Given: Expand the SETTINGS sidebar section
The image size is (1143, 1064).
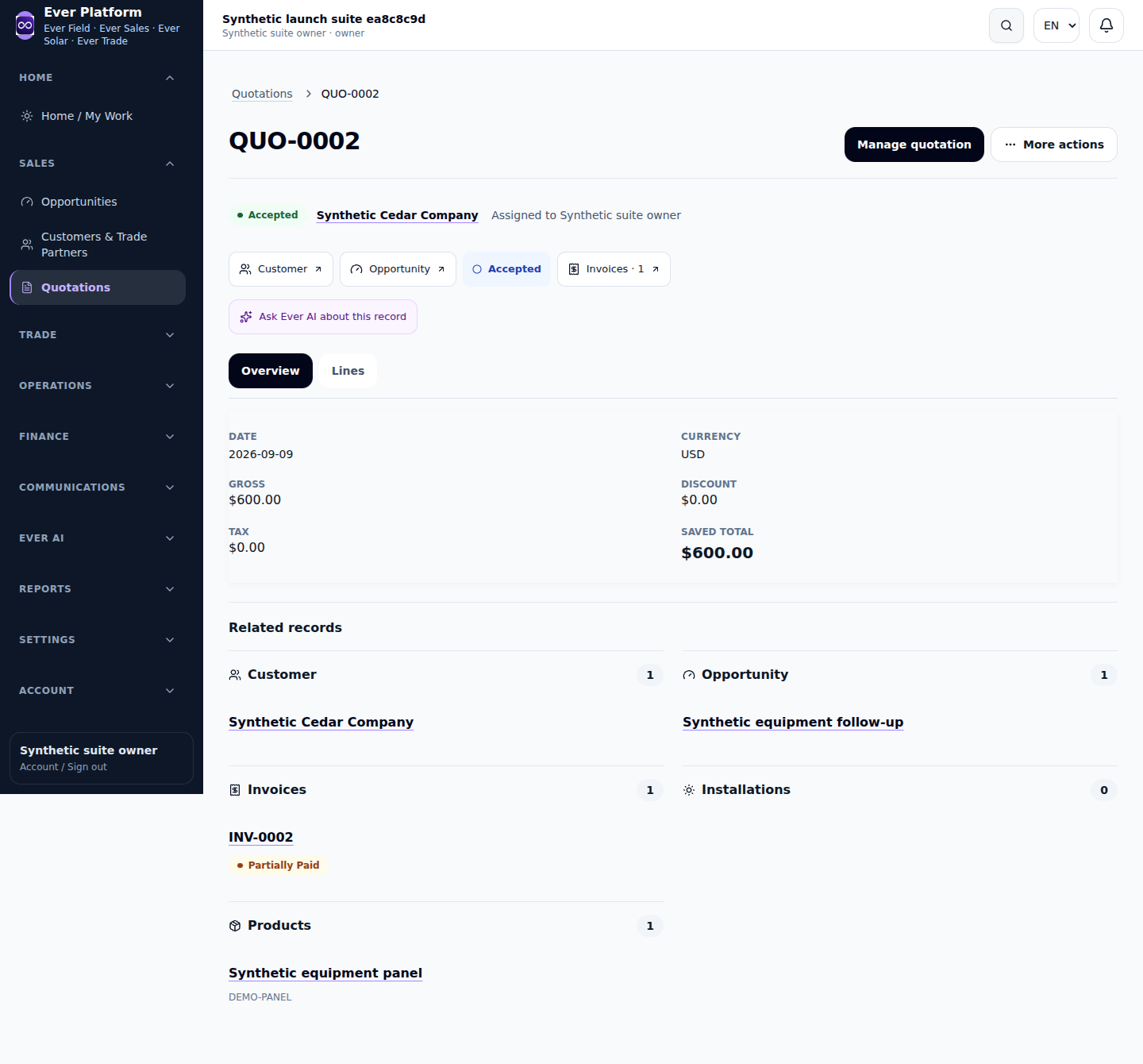Looking at the screenshot, I should (x=97, y=640).
